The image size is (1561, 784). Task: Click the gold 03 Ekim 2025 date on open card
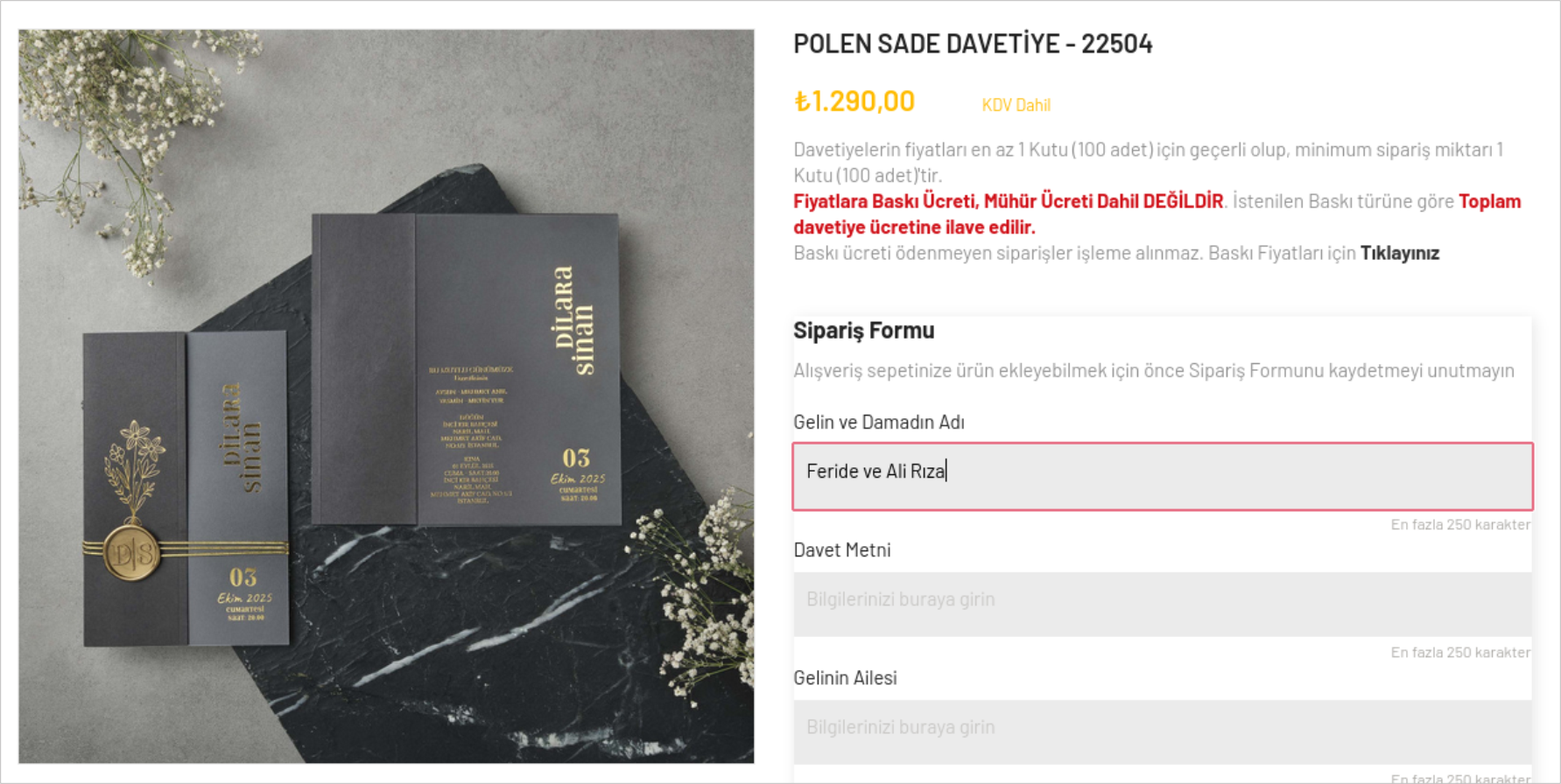tap(577, 474)
